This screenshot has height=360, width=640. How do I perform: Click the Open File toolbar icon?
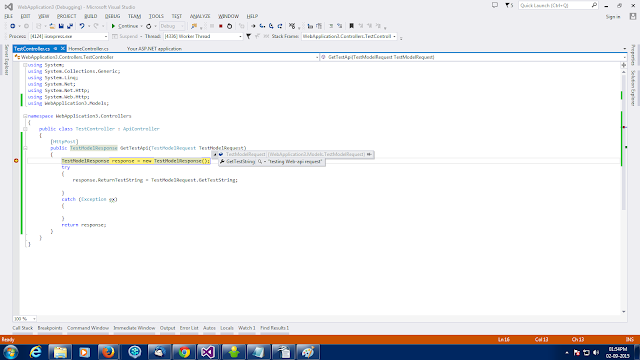point(52,26)
